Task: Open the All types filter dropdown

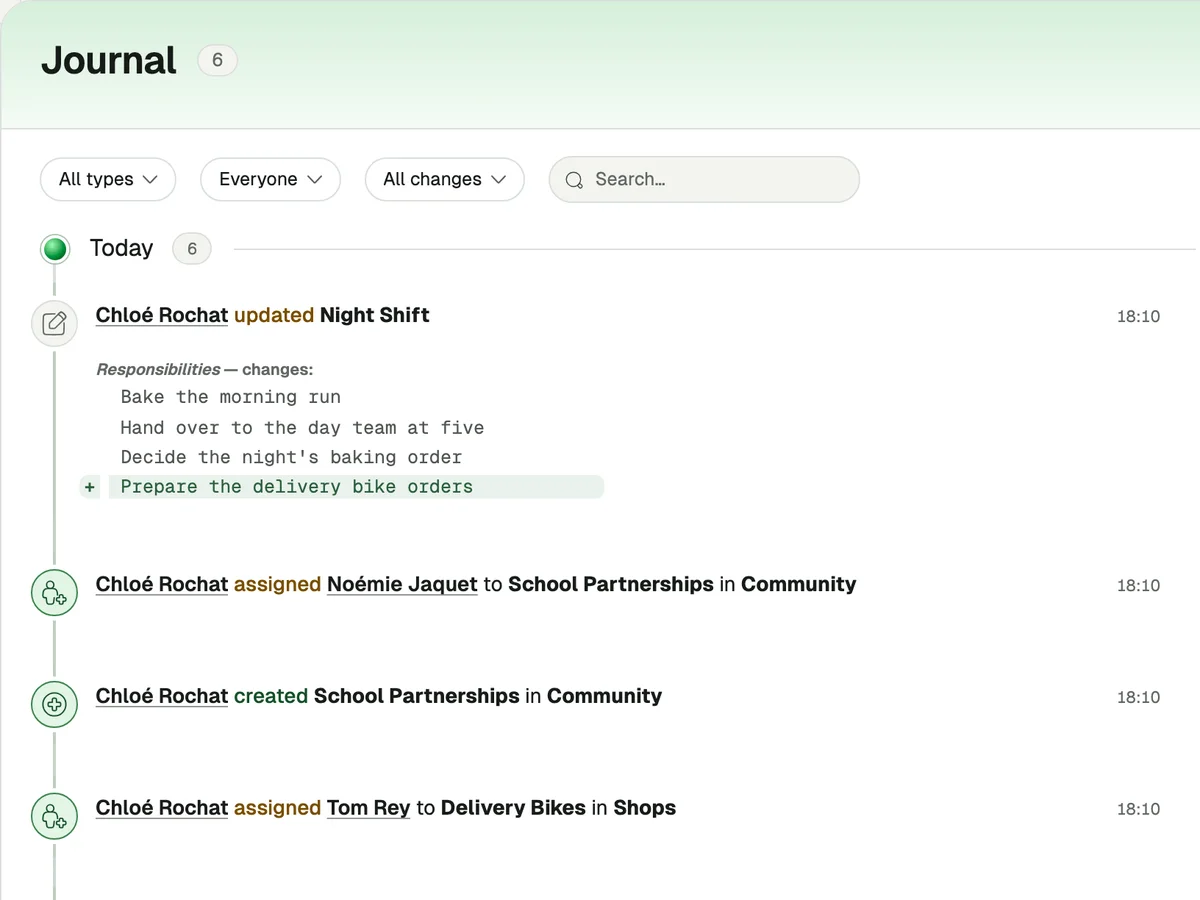Action: [x=108, y=180]
